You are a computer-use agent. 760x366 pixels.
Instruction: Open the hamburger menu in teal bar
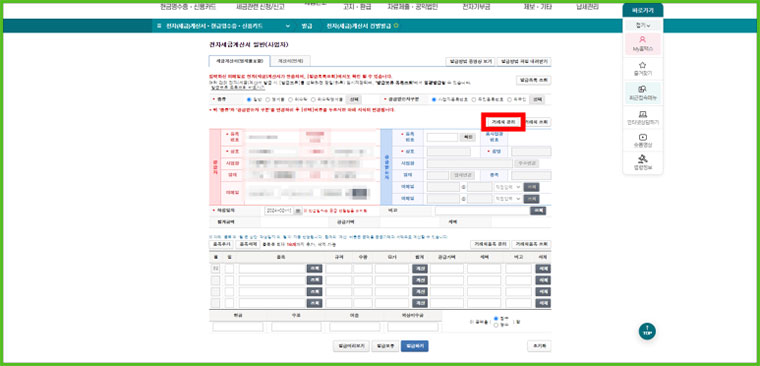[159, 26]
